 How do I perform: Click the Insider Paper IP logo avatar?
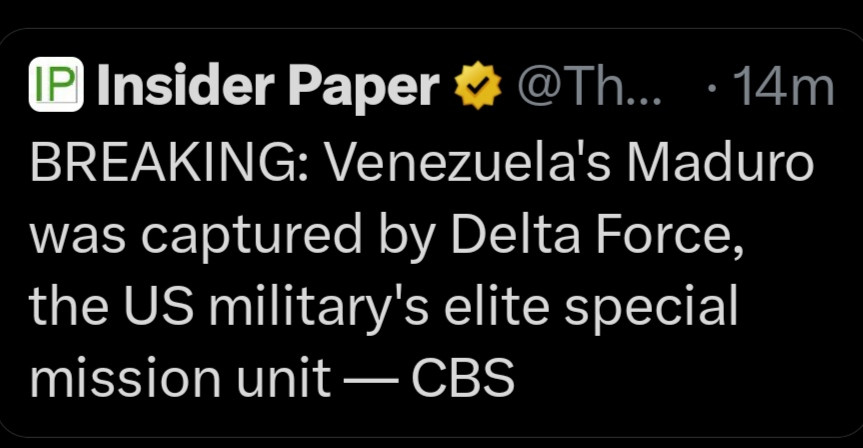point(56,88)
